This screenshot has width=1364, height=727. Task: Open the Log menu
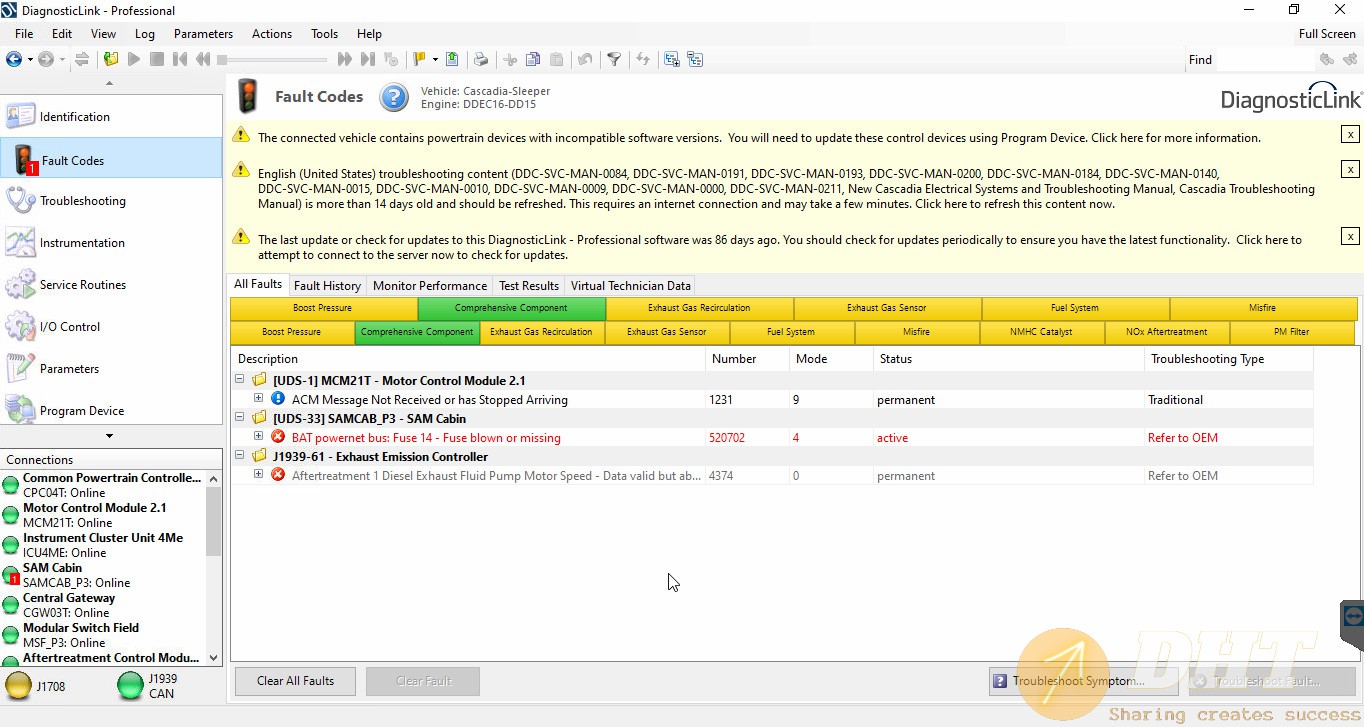coord(145,33)
